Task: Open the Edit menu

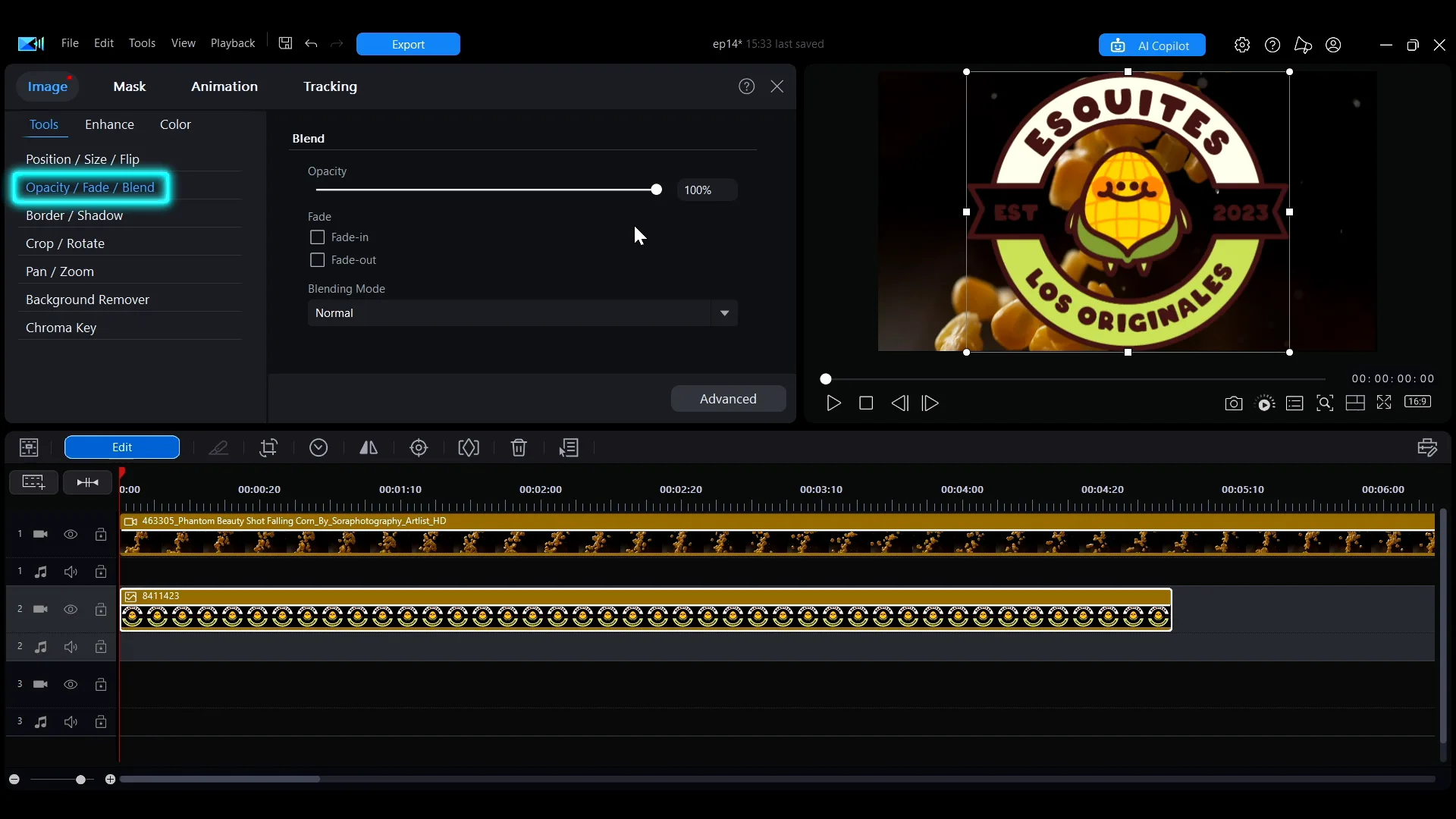Action: coord(103,43)
